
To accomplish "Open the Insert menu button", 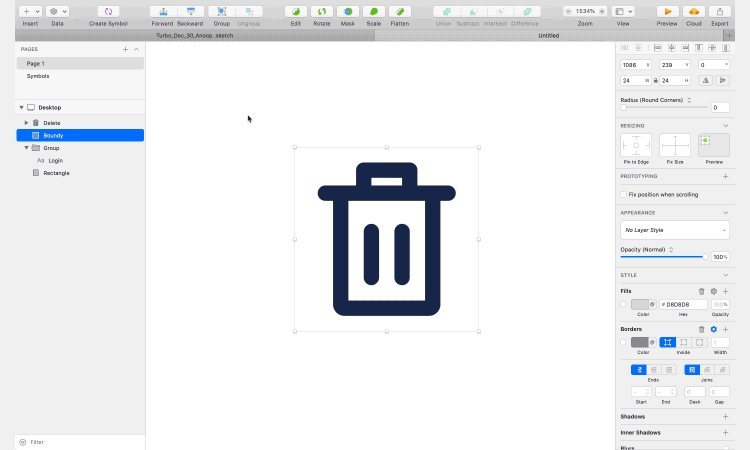I will (x=30, y=11).
